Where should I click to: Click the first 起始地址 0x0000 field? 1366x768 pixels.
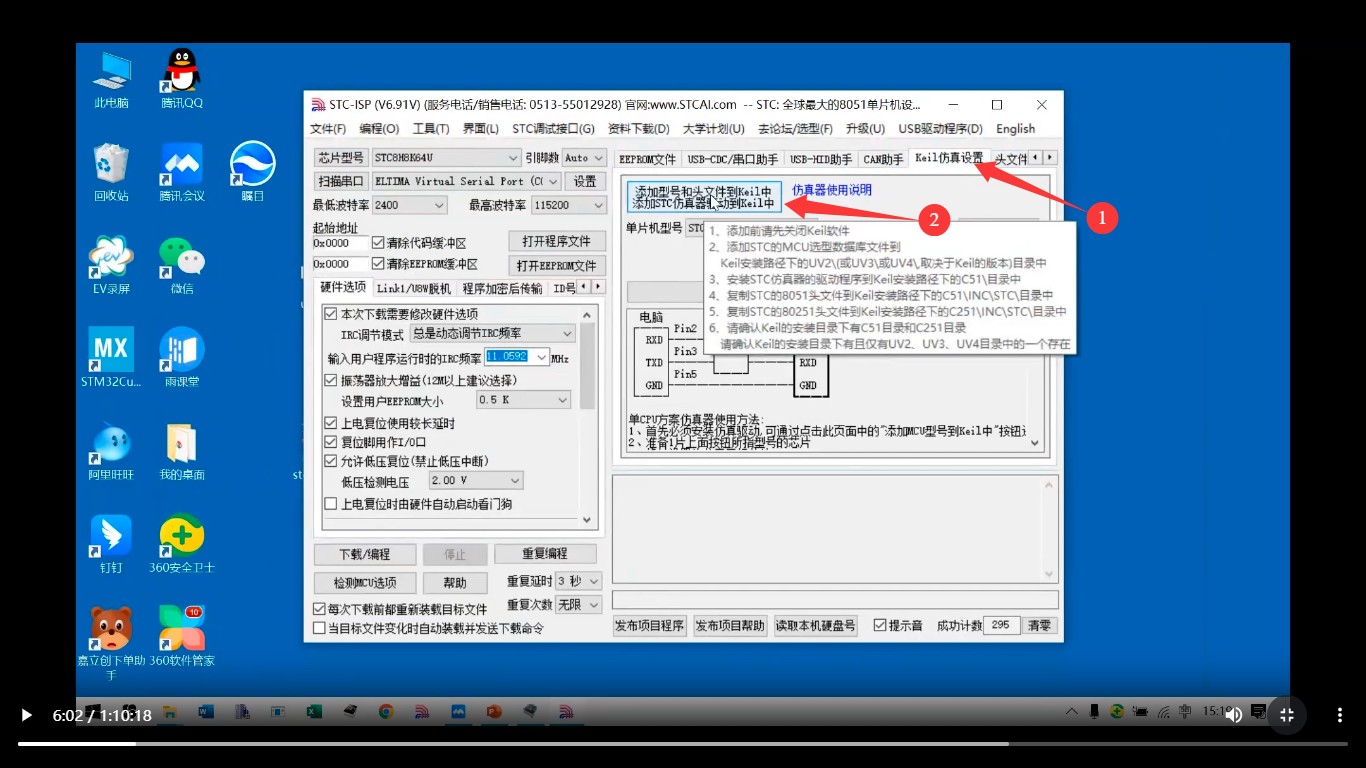pyautogui.click(x=339, y=243)
